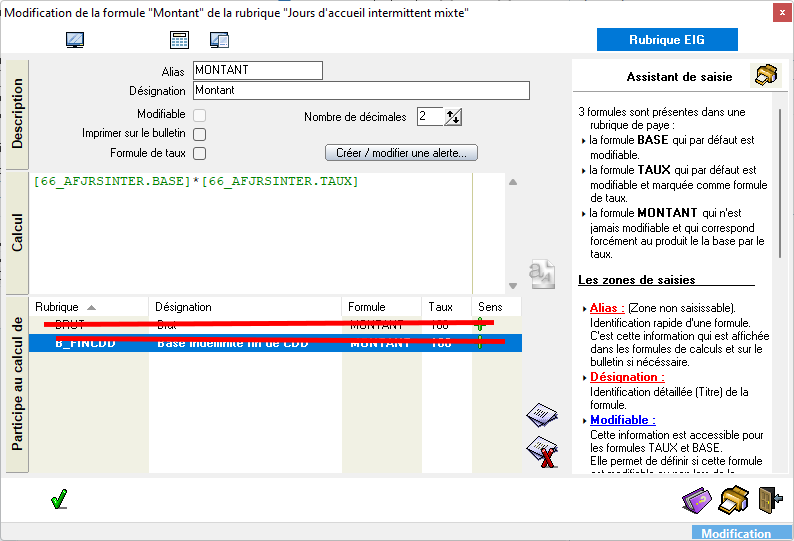
Task: Validate with the green checkmark icon
Action: point(59,499)
